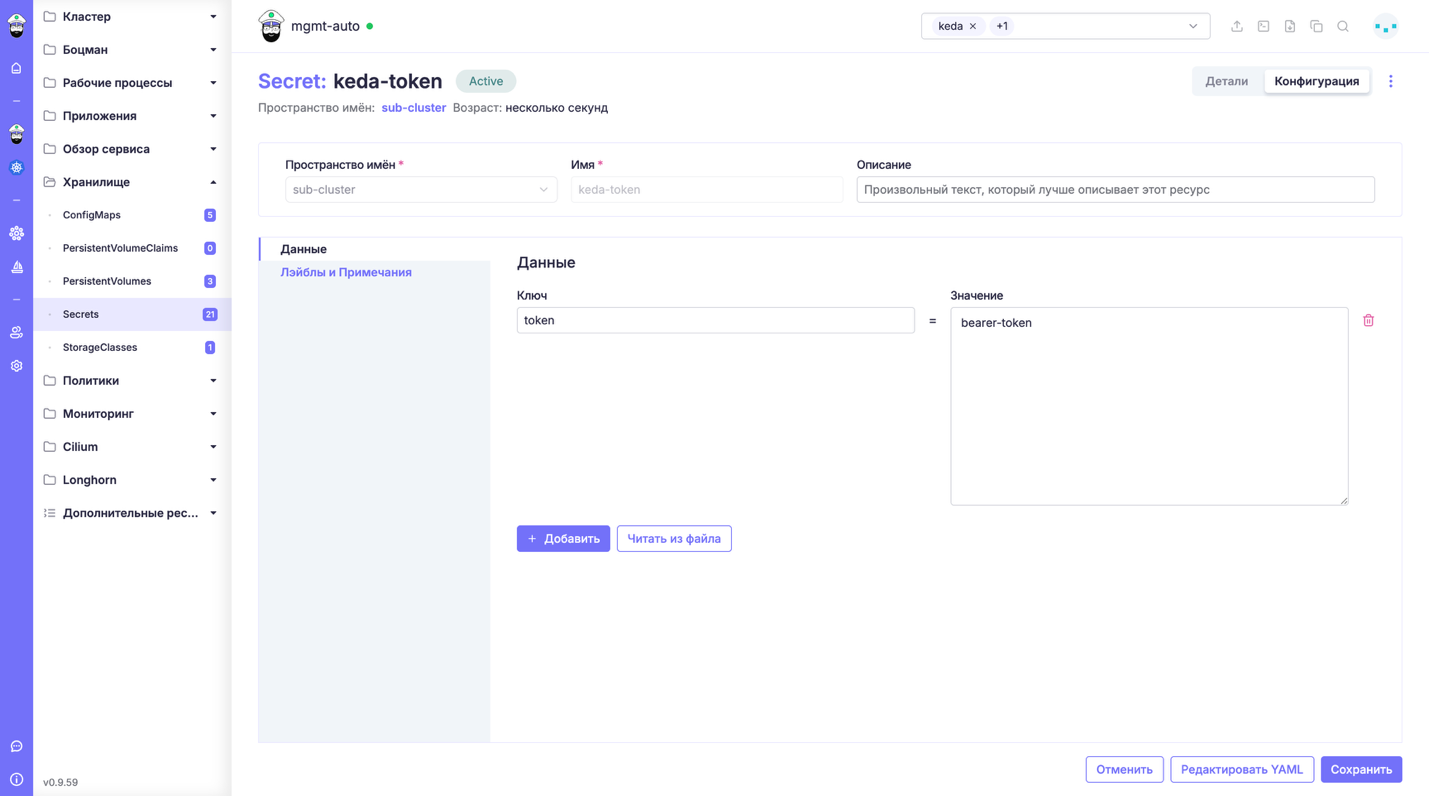Click the copy kubeconfig icon in the header
The height and width of the screenshot is (796, 1429).
point(1317,26)
